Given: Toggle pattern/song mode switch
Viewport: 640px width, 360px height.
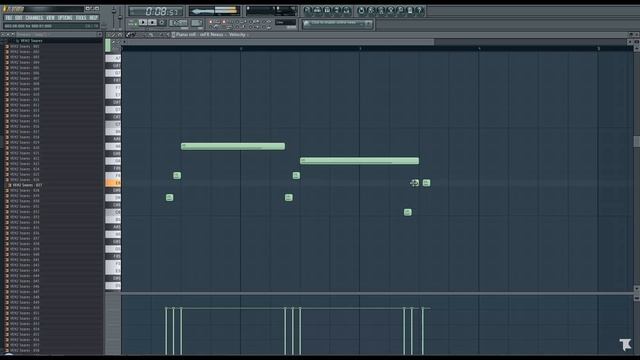Looking at the screenshot, I should coord(132,22).
